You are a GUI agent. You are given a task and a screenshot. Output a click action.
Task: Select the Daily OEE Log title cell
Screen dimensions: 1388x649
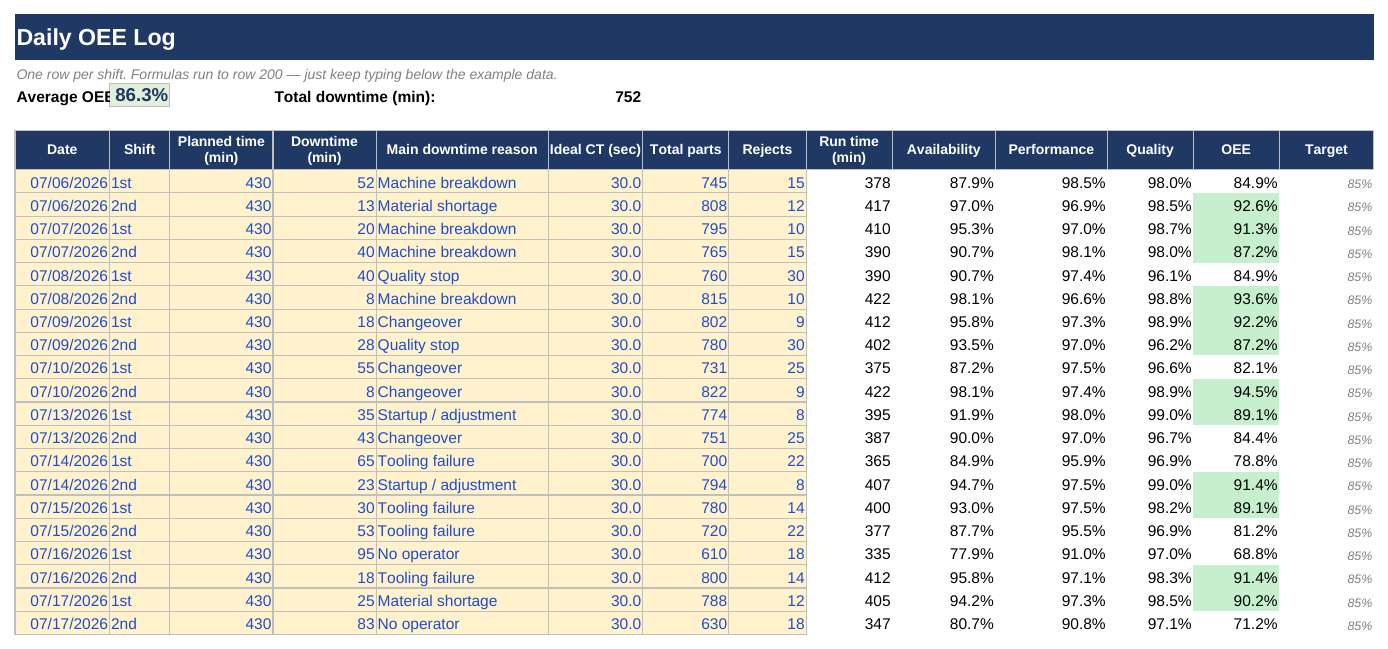point(694,38)
